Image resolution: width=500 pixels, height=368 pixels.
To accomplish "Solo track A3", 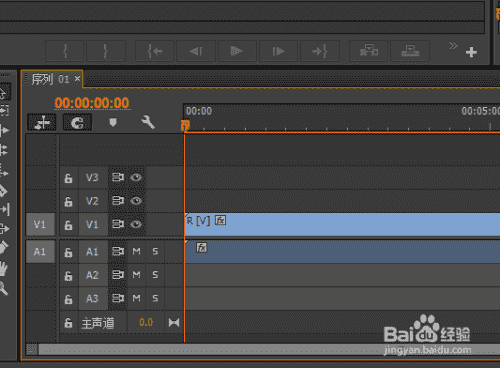I will (x=155, y=298).
